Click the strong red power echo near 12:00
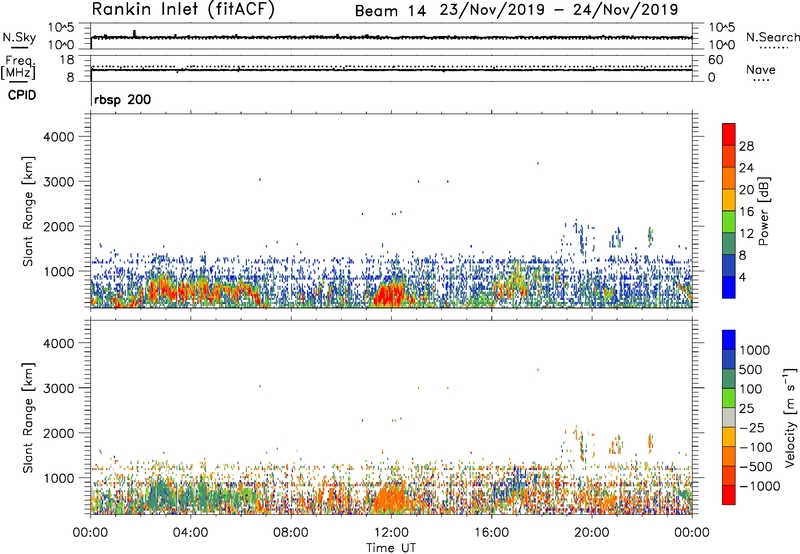The image size is (800, 554). 389,295
